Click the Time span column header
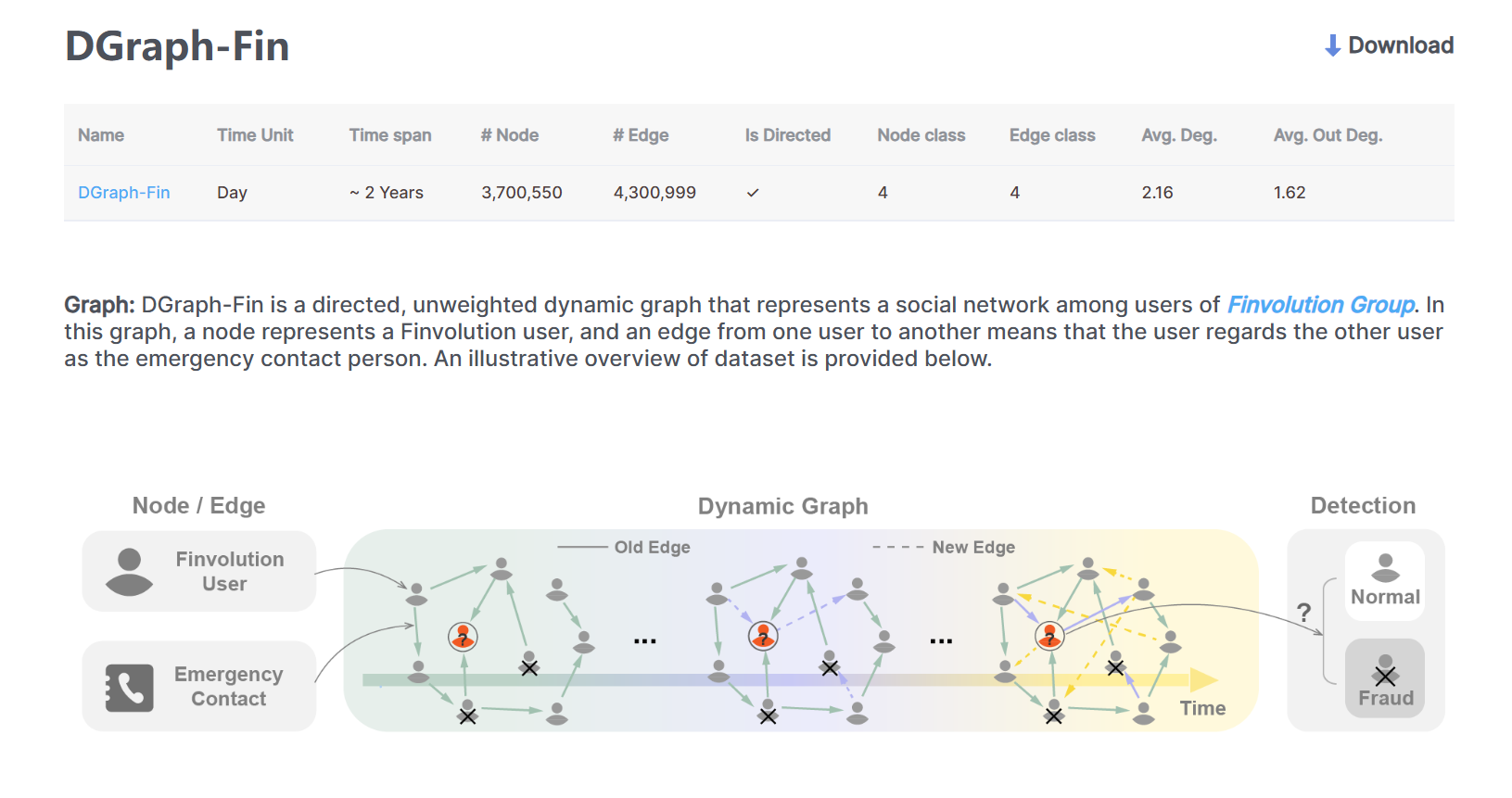Image resolution: width=1512 pixels, height=798 pixels. [x=390, y=135]
